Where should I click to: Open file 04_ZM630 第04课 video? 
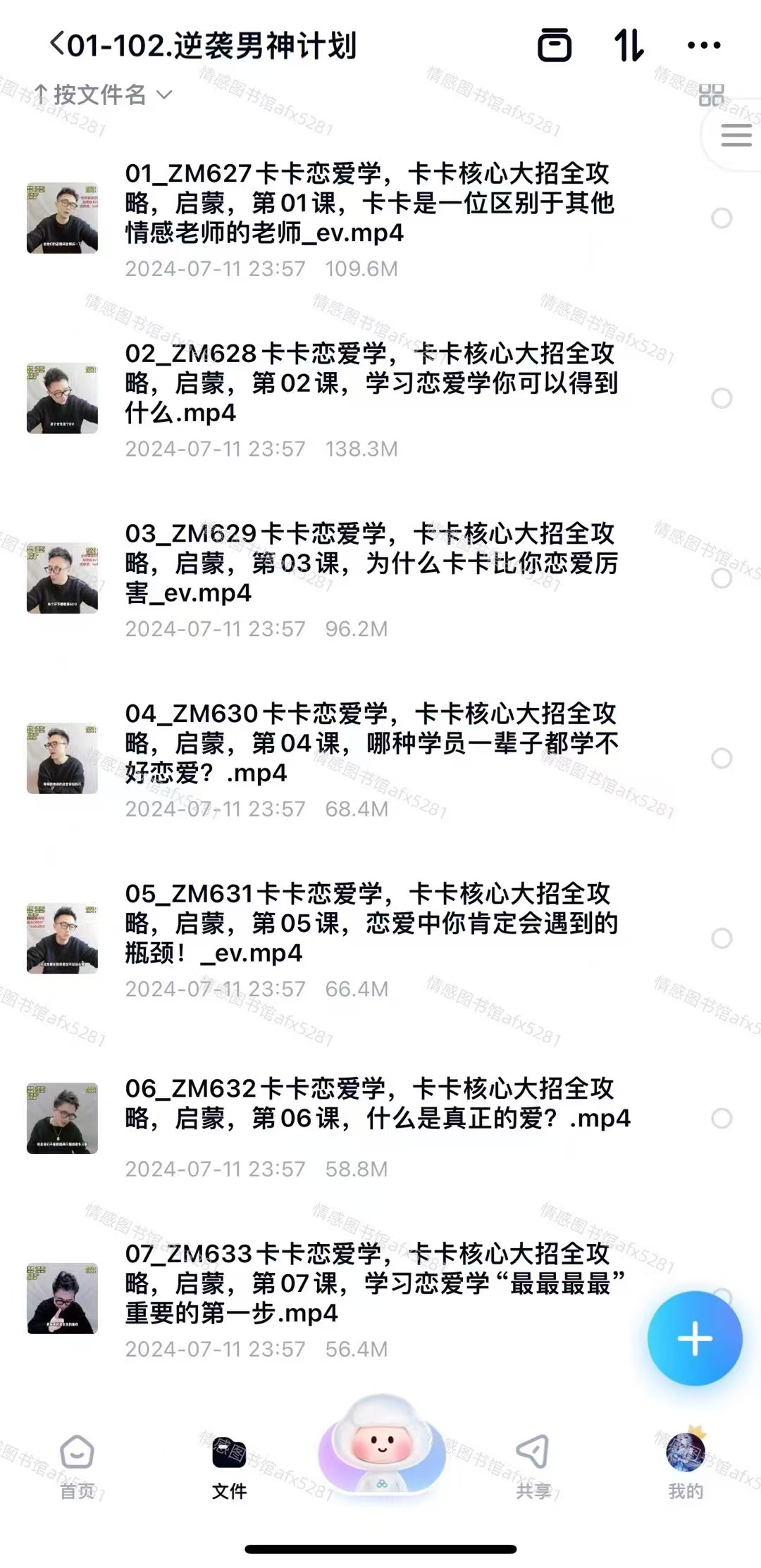click(371, 758)
